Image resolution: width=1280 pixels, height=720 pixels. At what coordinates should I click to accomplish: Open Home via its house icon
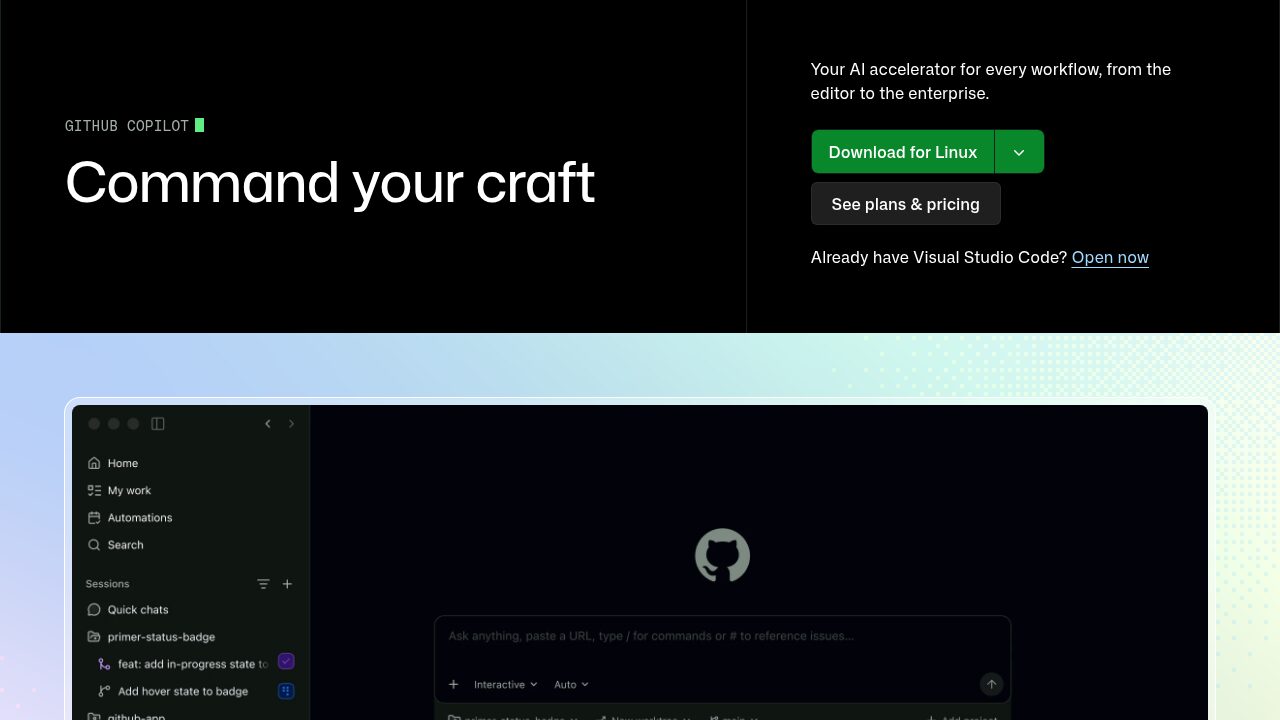tap(94, 463)
